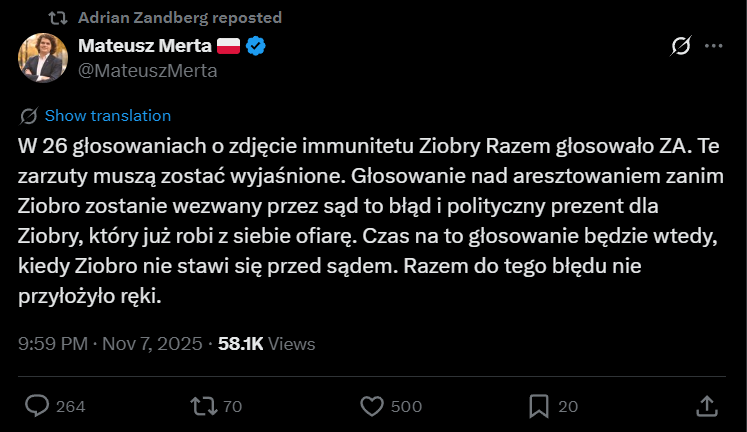Bookmark this post
This screenshot has height=432, width=747.
[x=538, y=405]
